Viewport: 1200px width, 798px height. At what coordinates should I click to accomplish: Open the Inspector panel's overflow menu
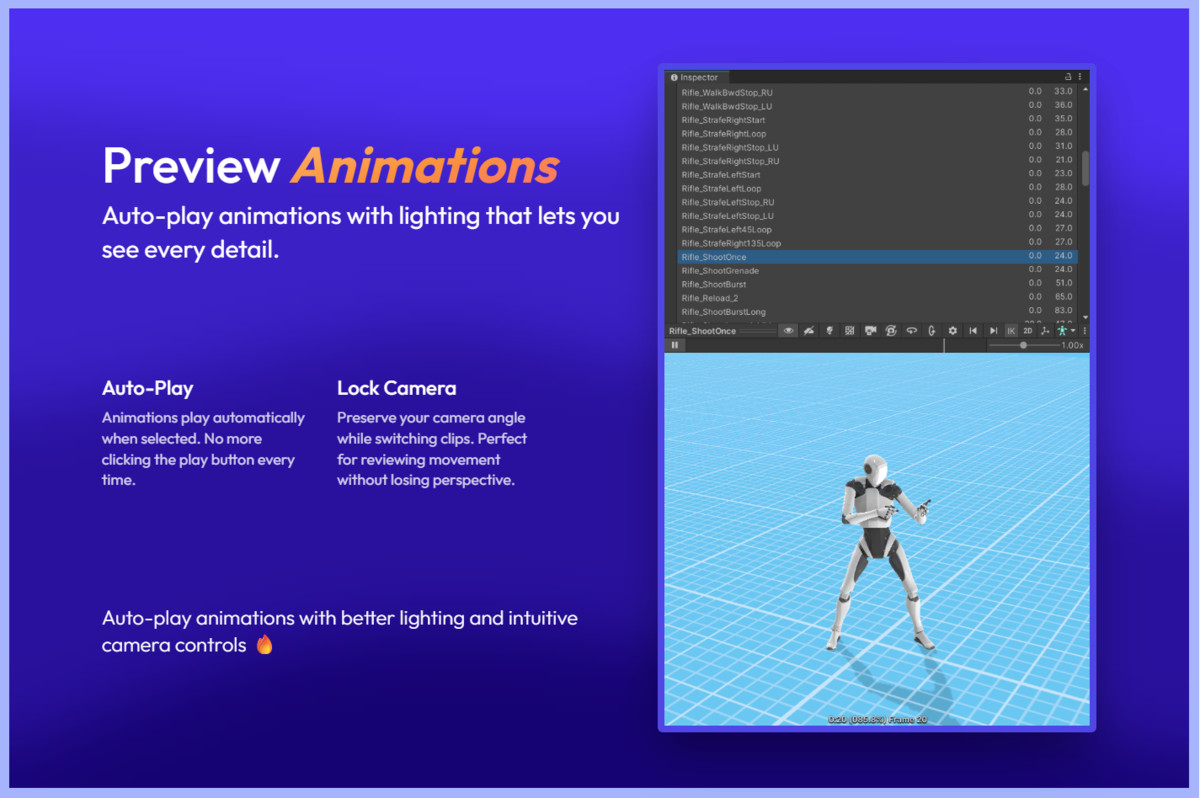coord(1080,76)
